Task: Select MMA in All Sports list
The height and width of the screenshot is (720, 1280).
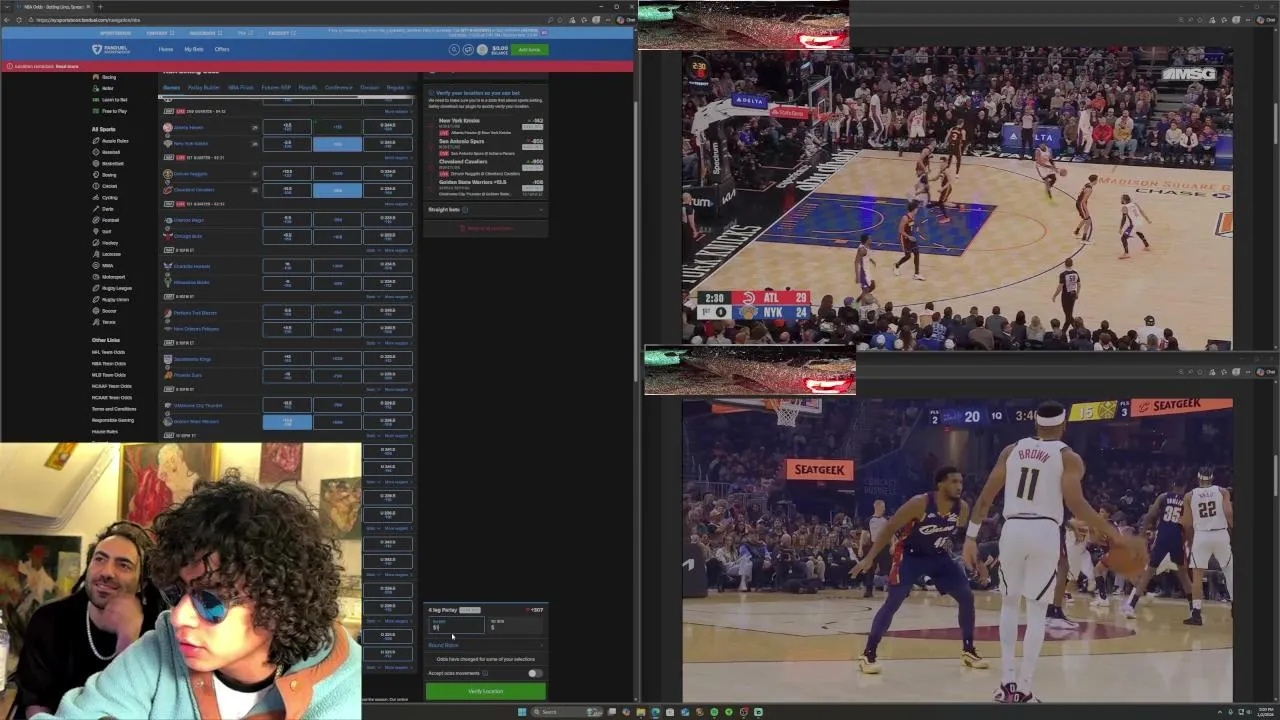Action: (x=107, y=265)
